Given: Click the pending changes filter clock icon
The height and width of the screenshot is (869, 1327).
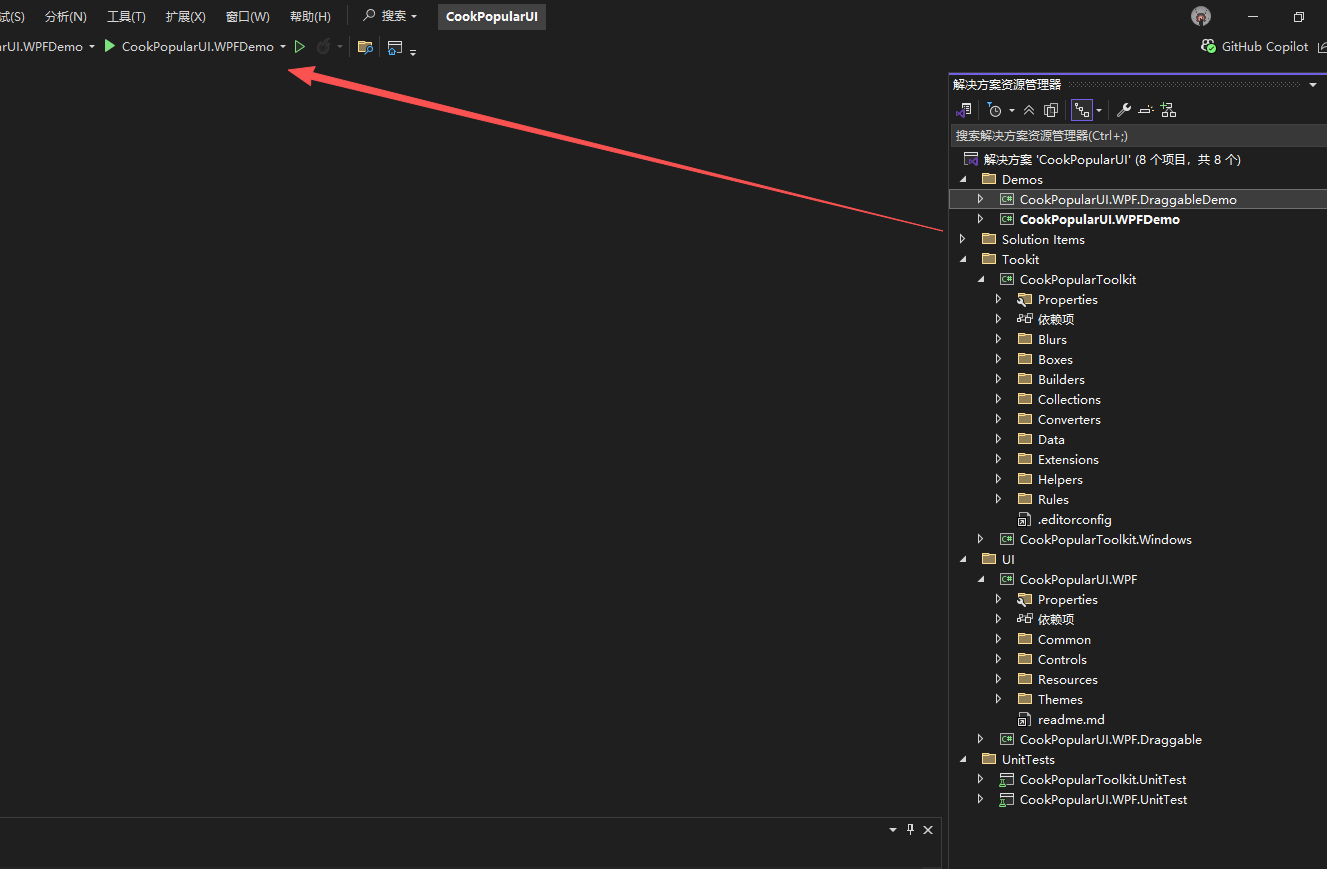Looking at the screenshot, I should tap(994, 110).
